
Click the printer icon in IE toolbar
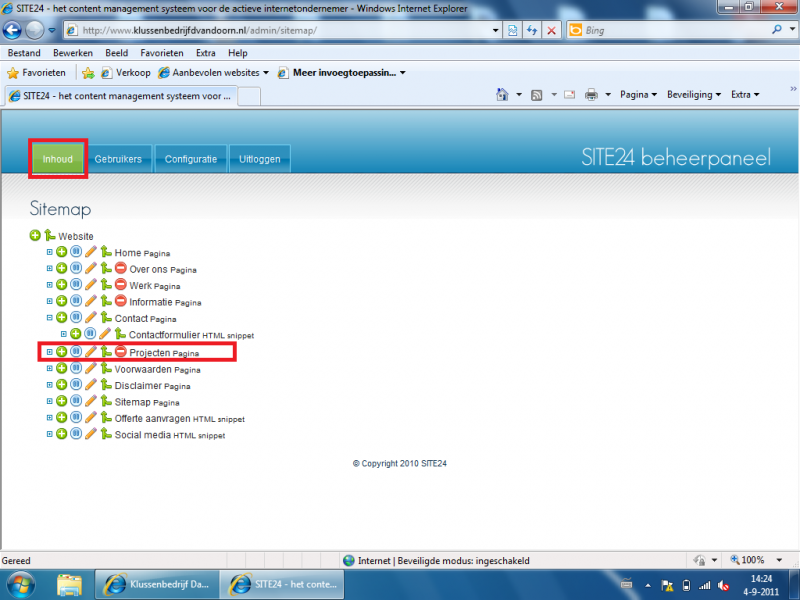point(591,95)
